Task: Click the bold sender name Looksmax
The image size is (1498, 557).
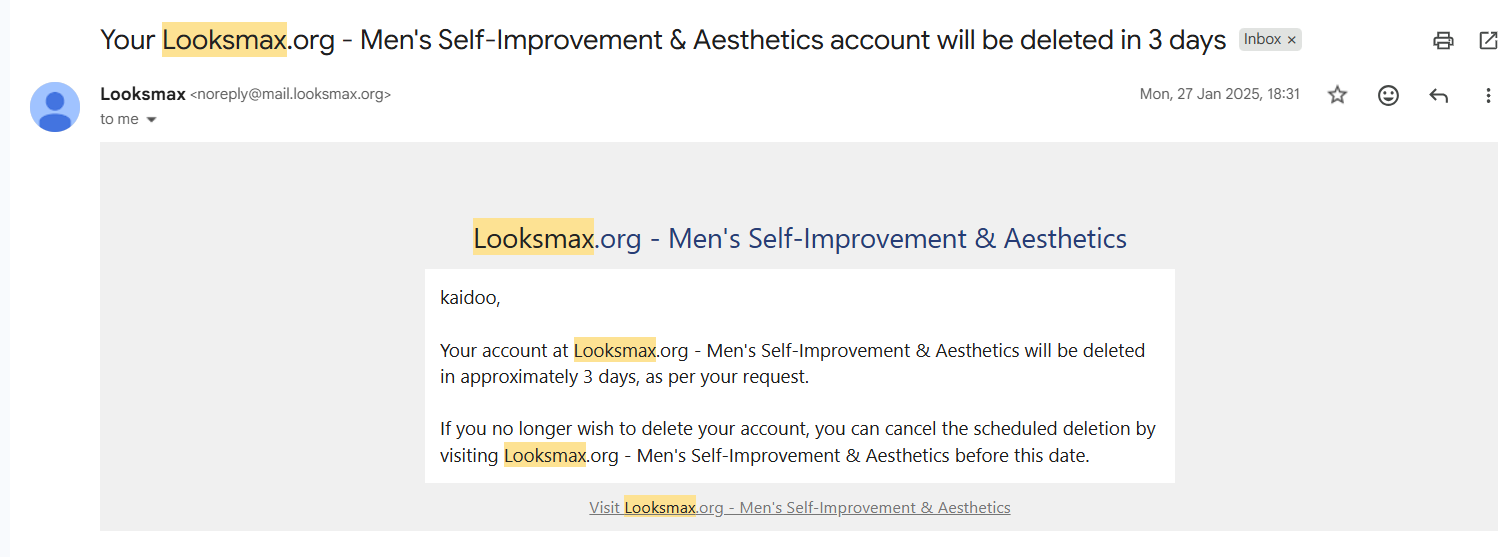Action: pos(143,94)
